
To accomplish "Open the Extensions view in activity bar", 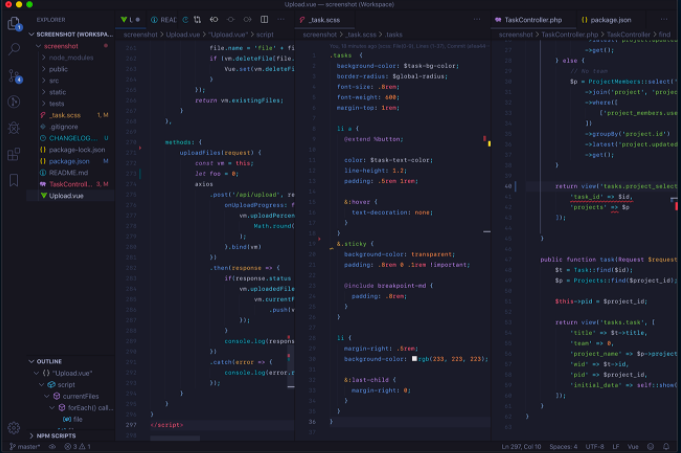I will [14, 154].
